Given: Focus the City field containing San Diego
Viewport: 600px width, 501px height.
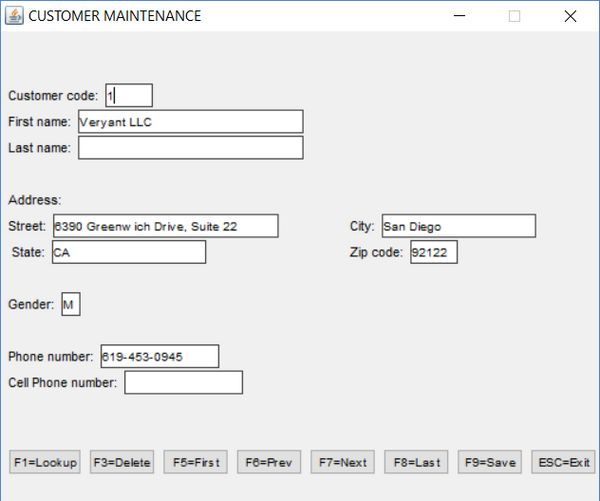Looking at the screenshot, I should coord(458,226).
